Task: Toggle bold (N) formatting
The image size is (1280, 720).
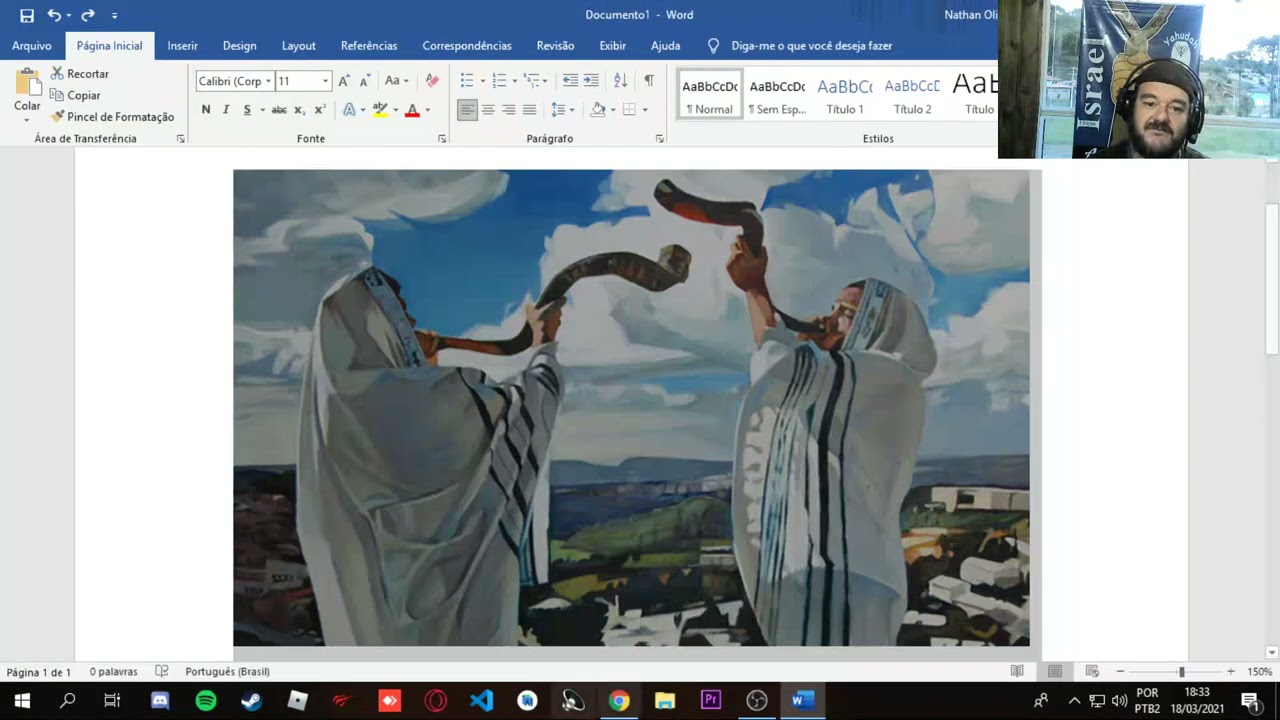Action: coord(206,110)
